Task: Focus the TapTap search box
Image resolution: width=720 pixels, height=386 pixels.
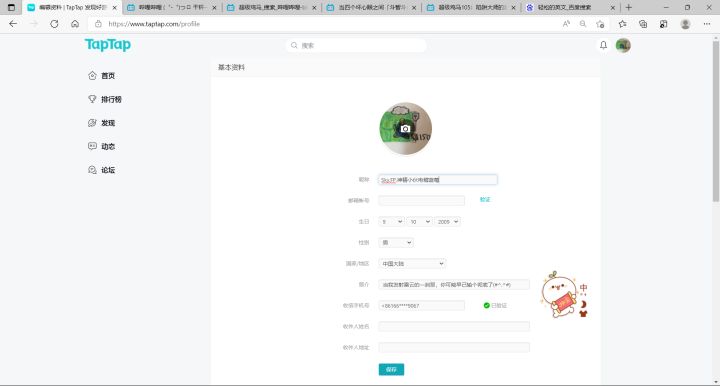Action: (356, 45)
